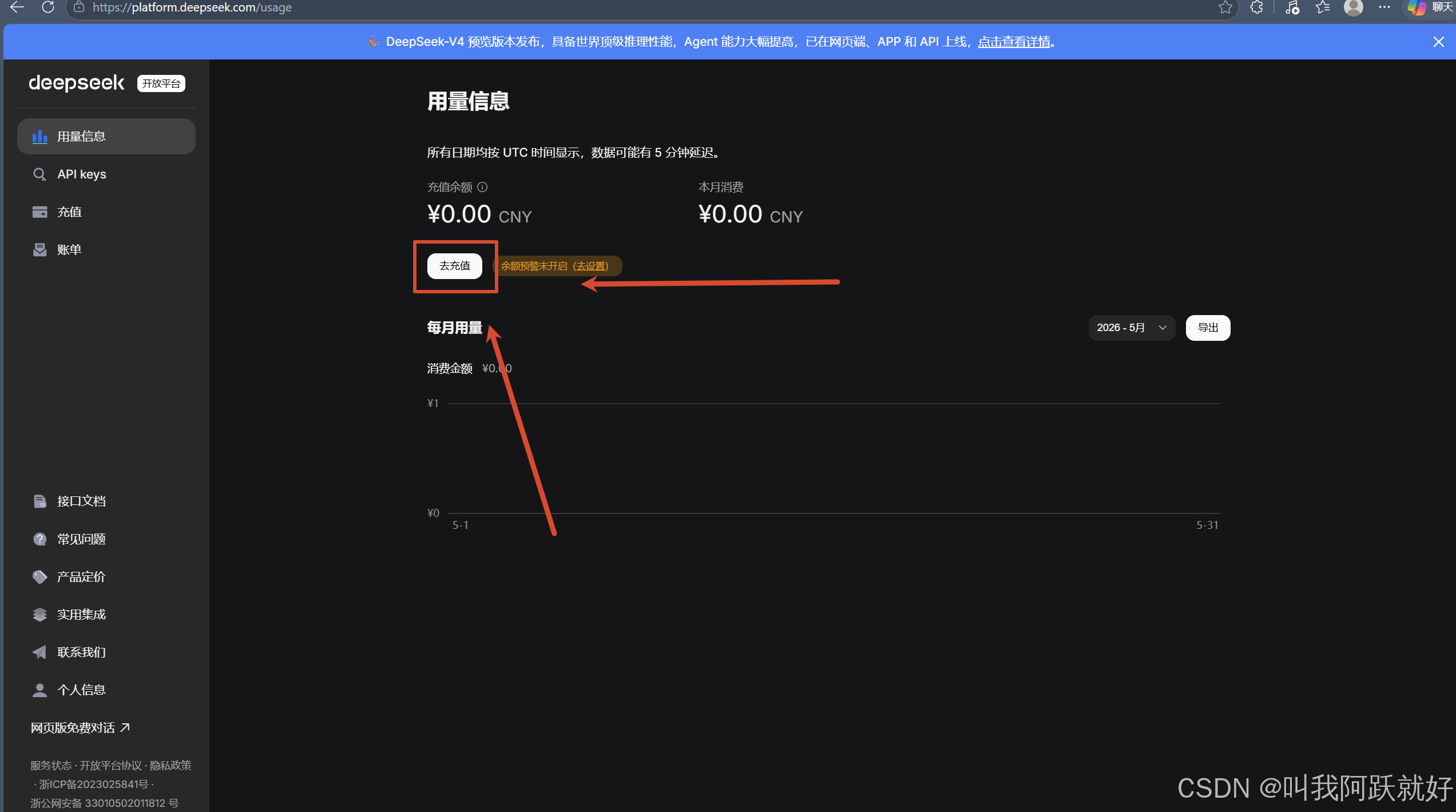
Task: Click the UTC 时间 notice text
Action: point(573,153)
